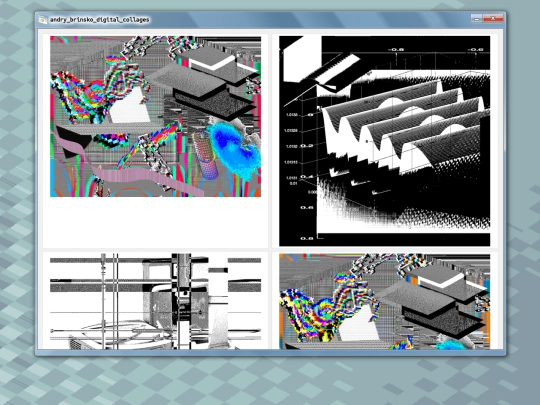Click the andry_brinsko_digital_collages window title

[100, 20]
